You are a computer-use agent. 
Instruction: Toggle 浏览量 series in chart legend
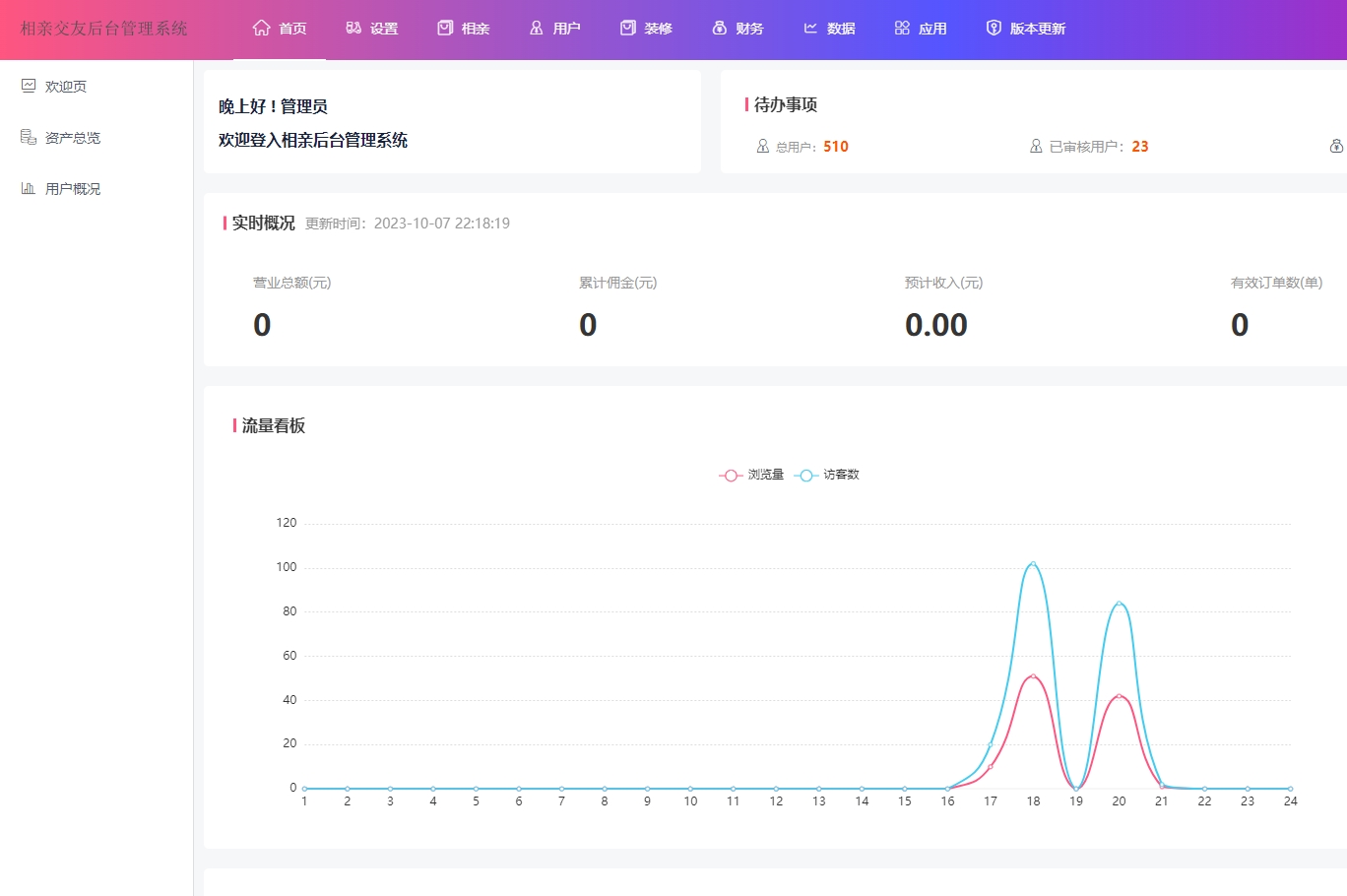pos(751,475)
